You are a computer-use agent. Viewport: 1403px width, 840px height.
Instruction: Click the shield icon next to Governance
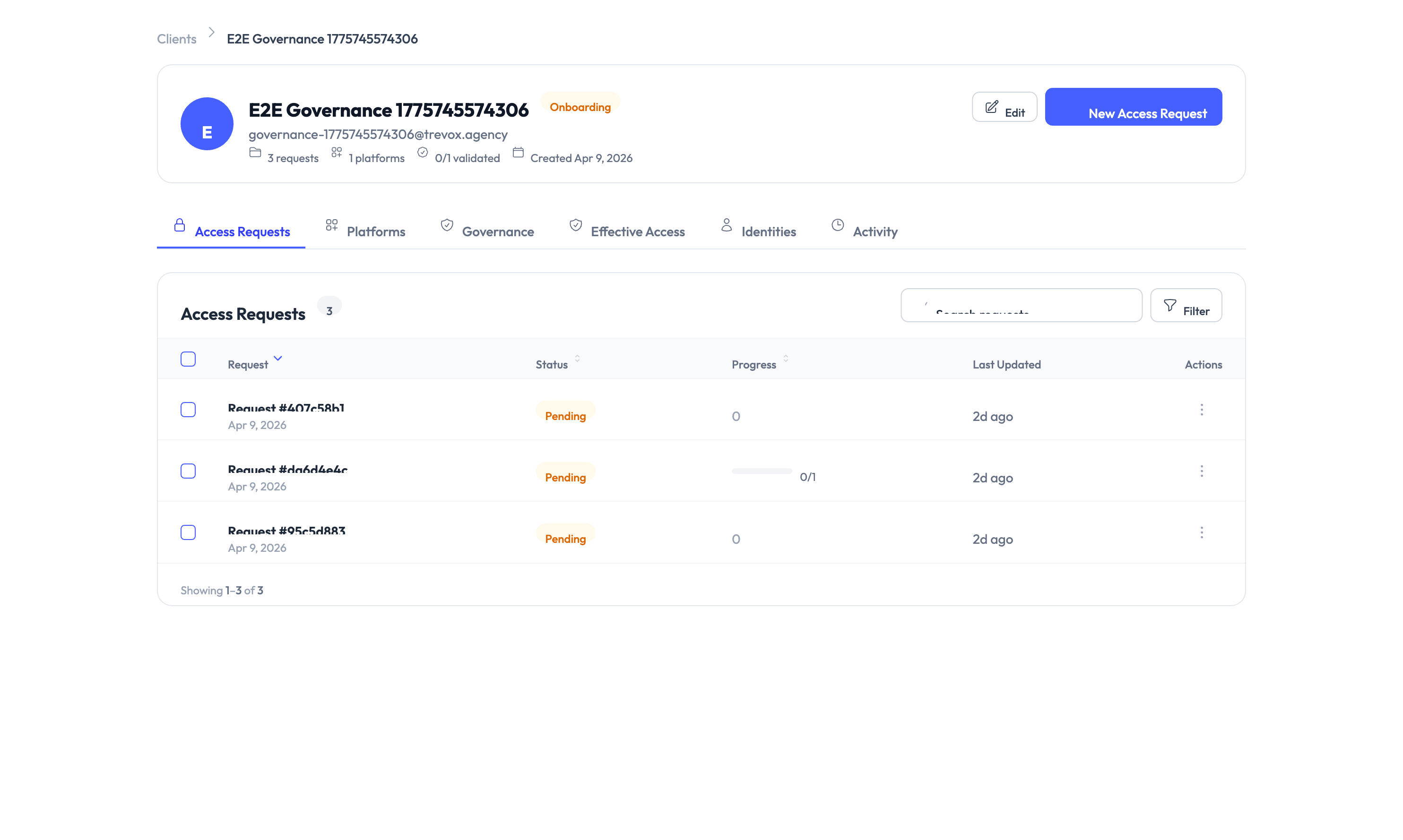click(447, 225)
